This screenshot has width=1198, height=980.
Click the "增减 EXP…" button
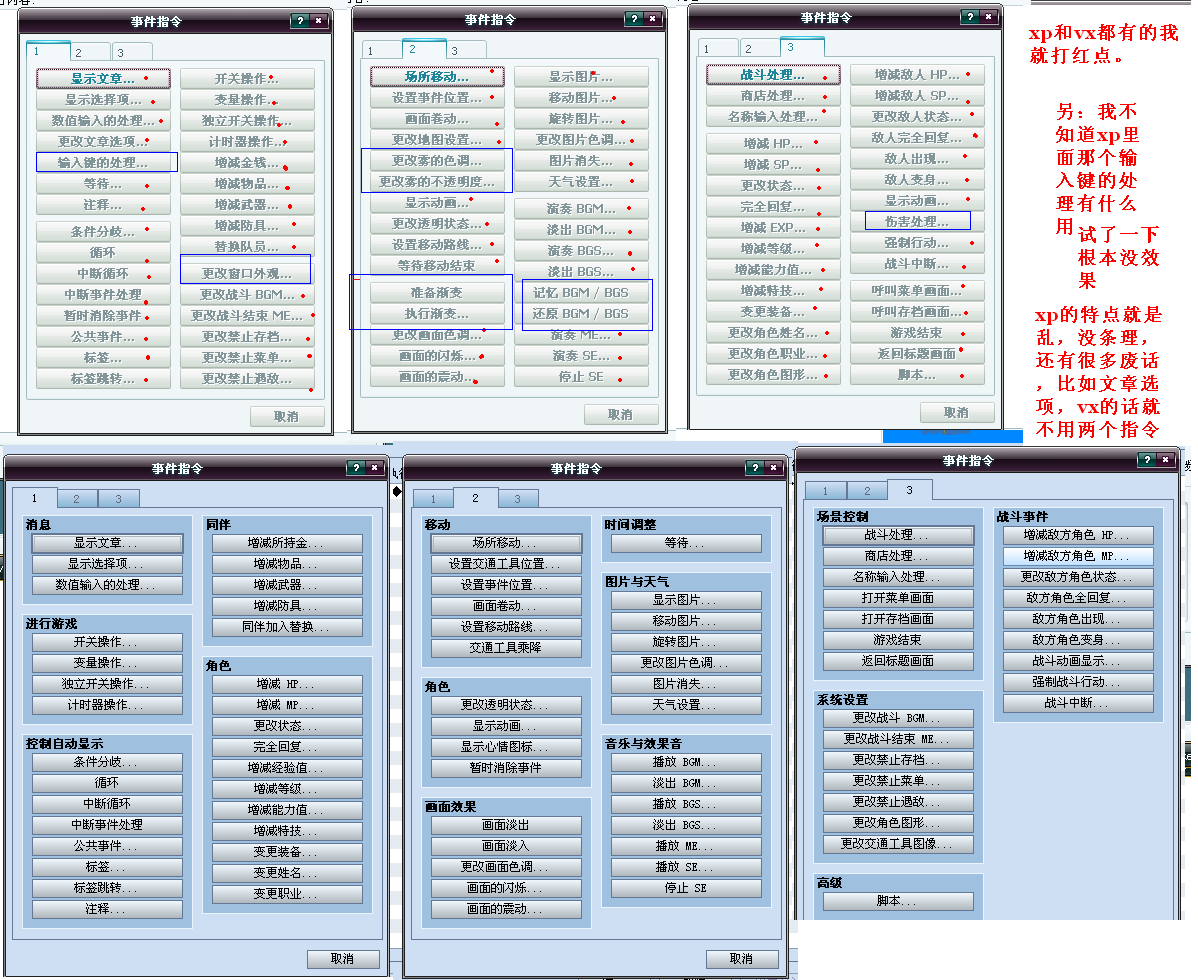pyautogui.click(x=773, y=228)
